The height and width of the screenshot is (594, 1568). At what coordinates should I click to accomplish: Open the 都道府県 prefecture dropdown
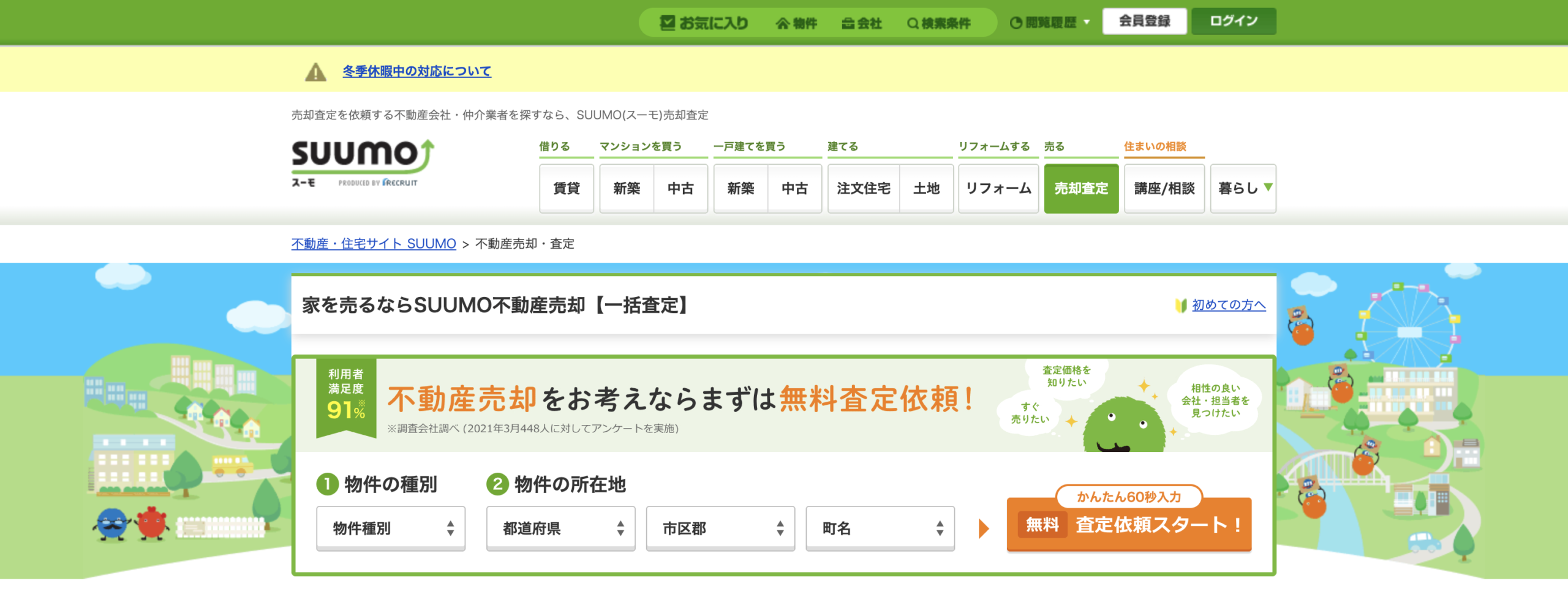(x=560, y=528)
